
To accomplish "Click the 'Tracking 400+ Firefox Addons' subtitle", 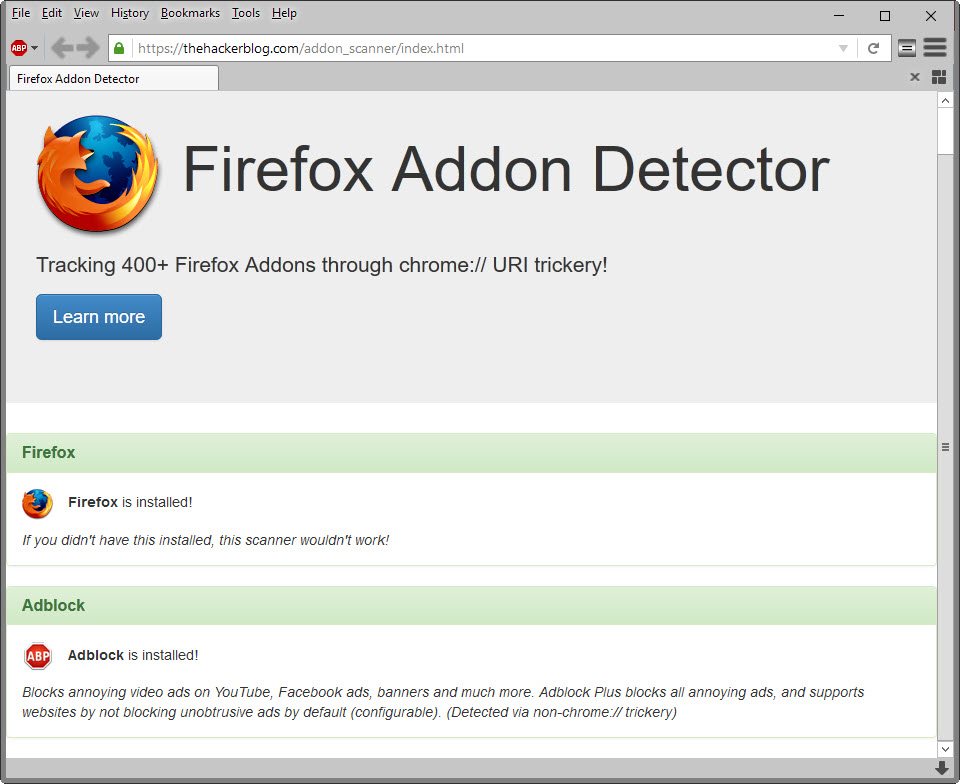I will (x=322, y=265).
